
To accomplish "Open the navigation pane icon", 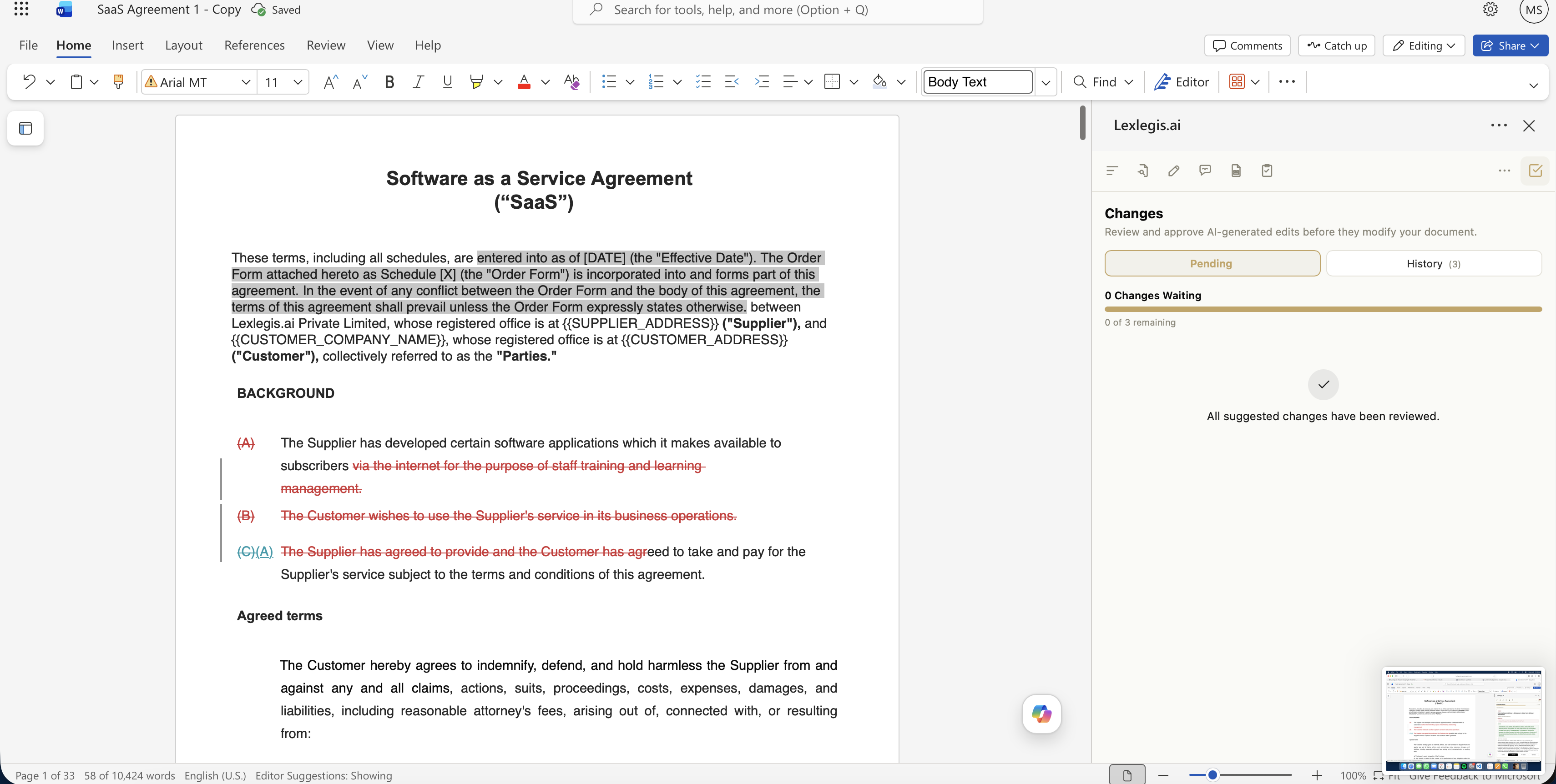I will pyautogui.click(x=25, y=128).
